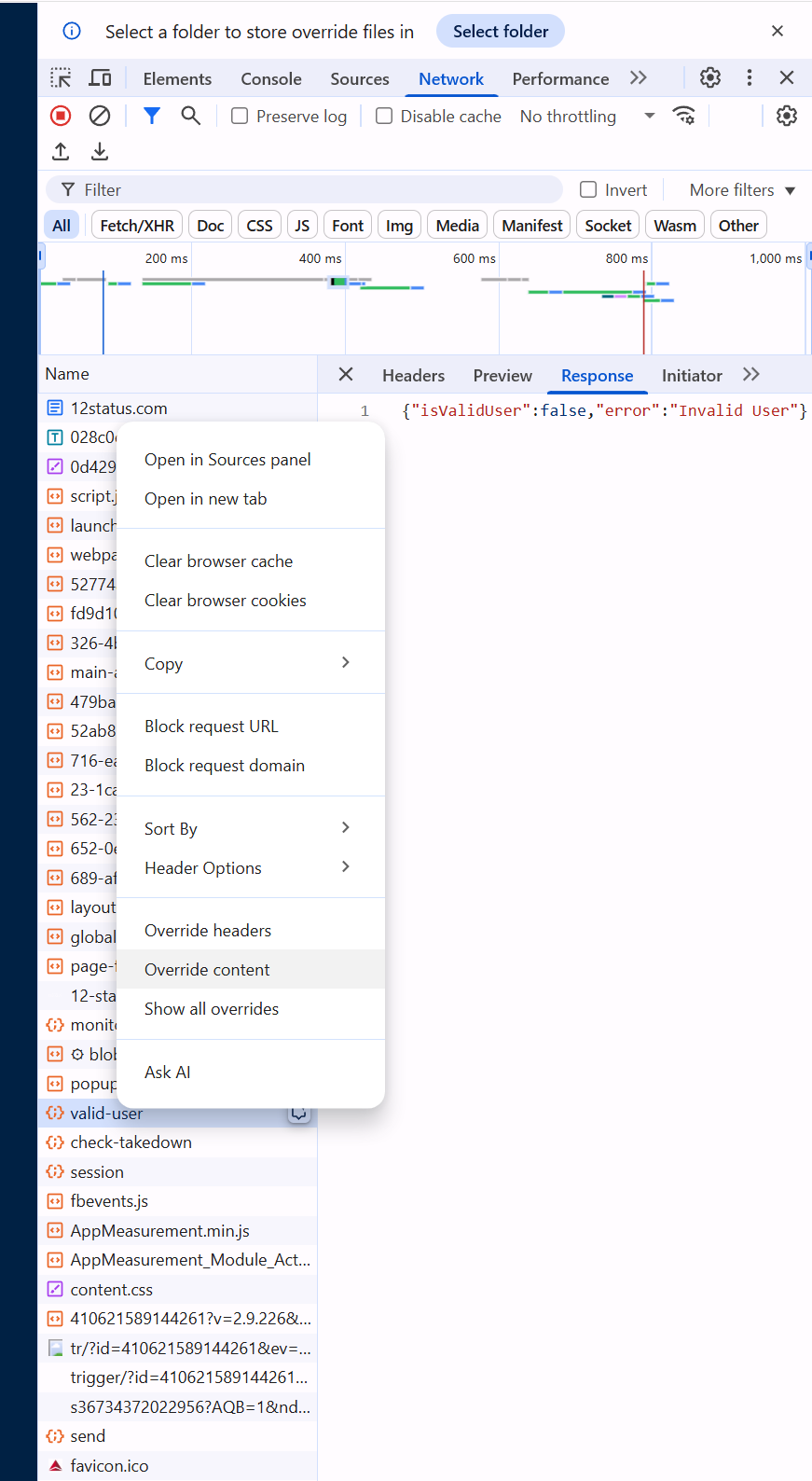Enable the Preserve log checkbox
This screenshot has width=812, height=1481.
(x=240, y=116)
